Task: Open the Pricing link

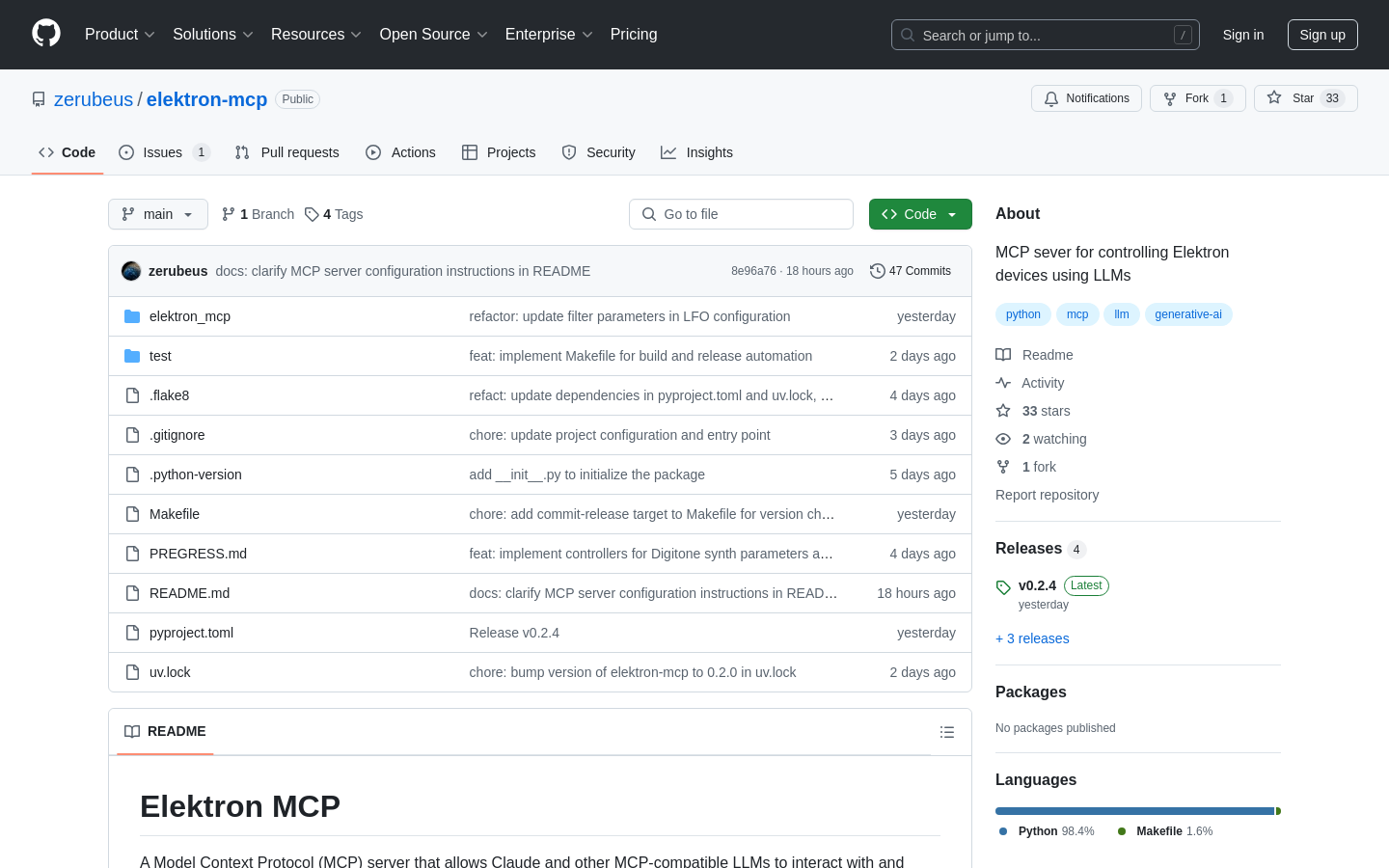Action: pos(634,35)
